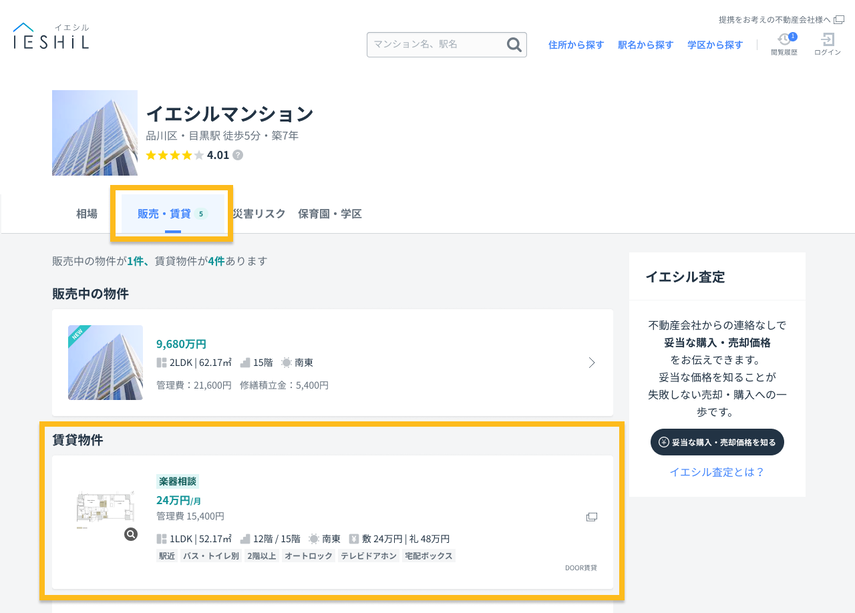Viewport: 855px width, 613px height.
Task: Click the 2階以上 tag
Action: 262,556
